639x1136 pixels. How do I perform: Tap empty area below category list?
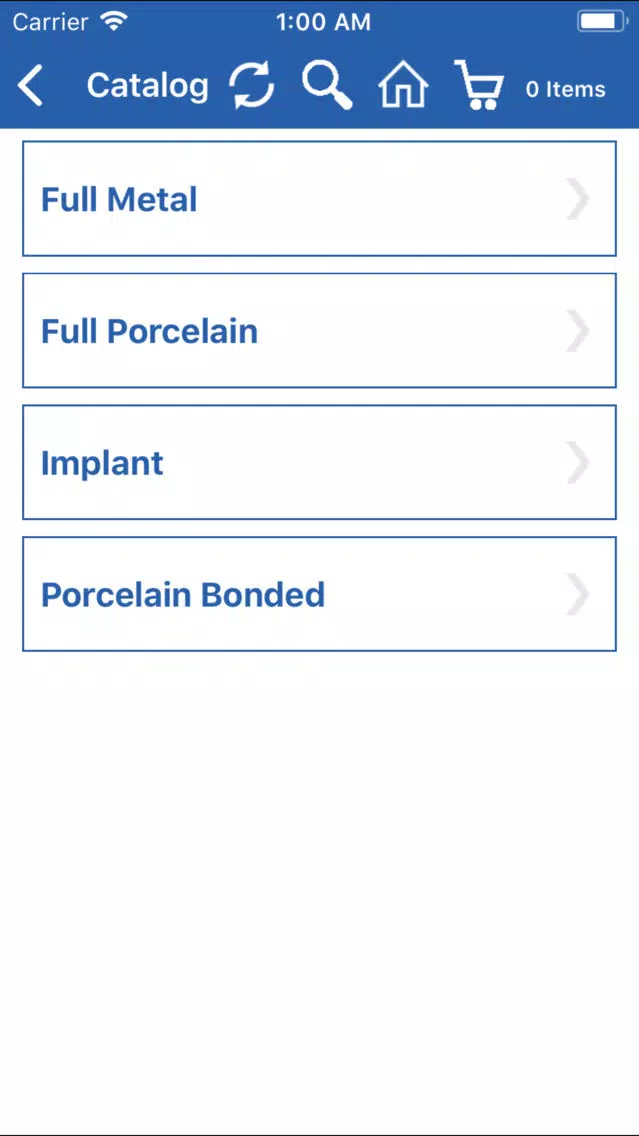click(320, 891)
